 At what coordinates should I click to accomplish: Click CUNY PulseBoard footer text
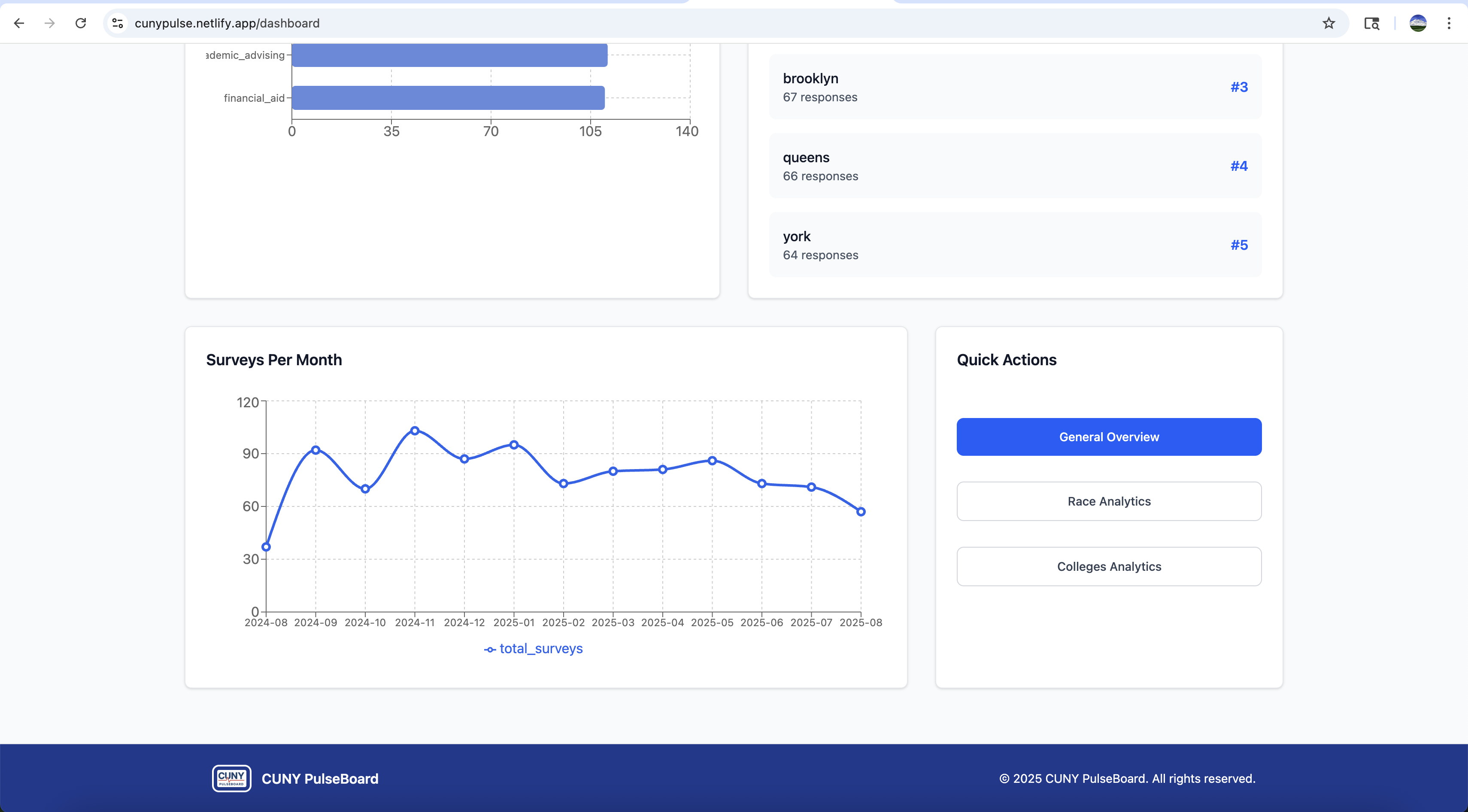320,779
